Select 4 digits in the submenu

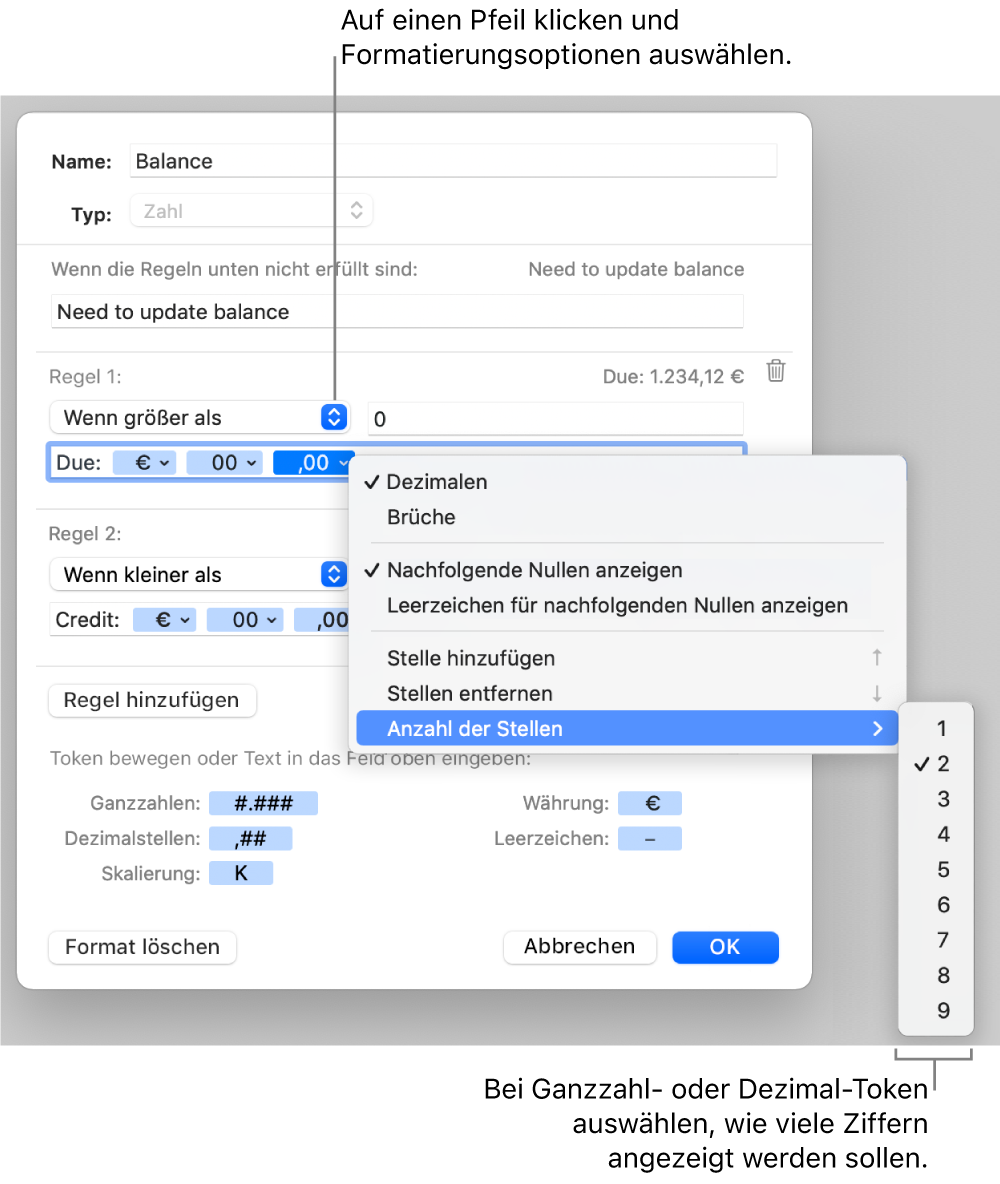[x=937, y=834]
